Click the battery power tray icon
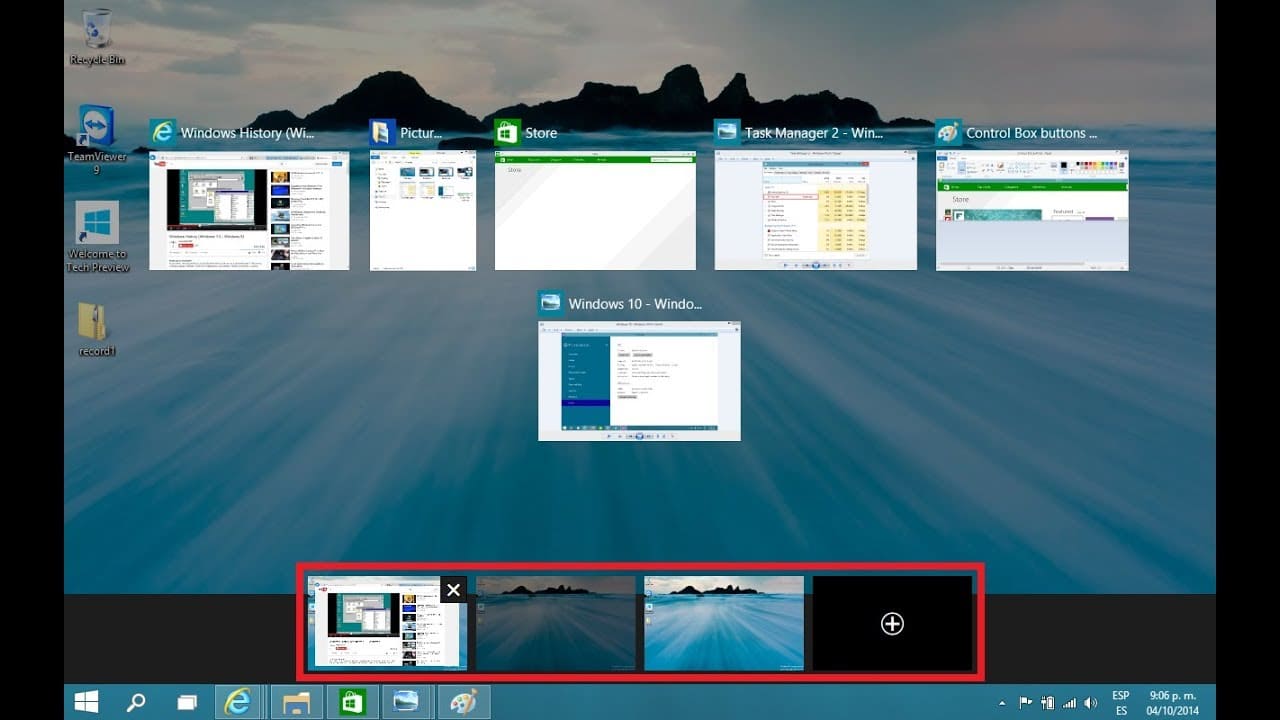Viewport: 1280px width, 720px height. pyautogui.click(x=1048, y=703)
